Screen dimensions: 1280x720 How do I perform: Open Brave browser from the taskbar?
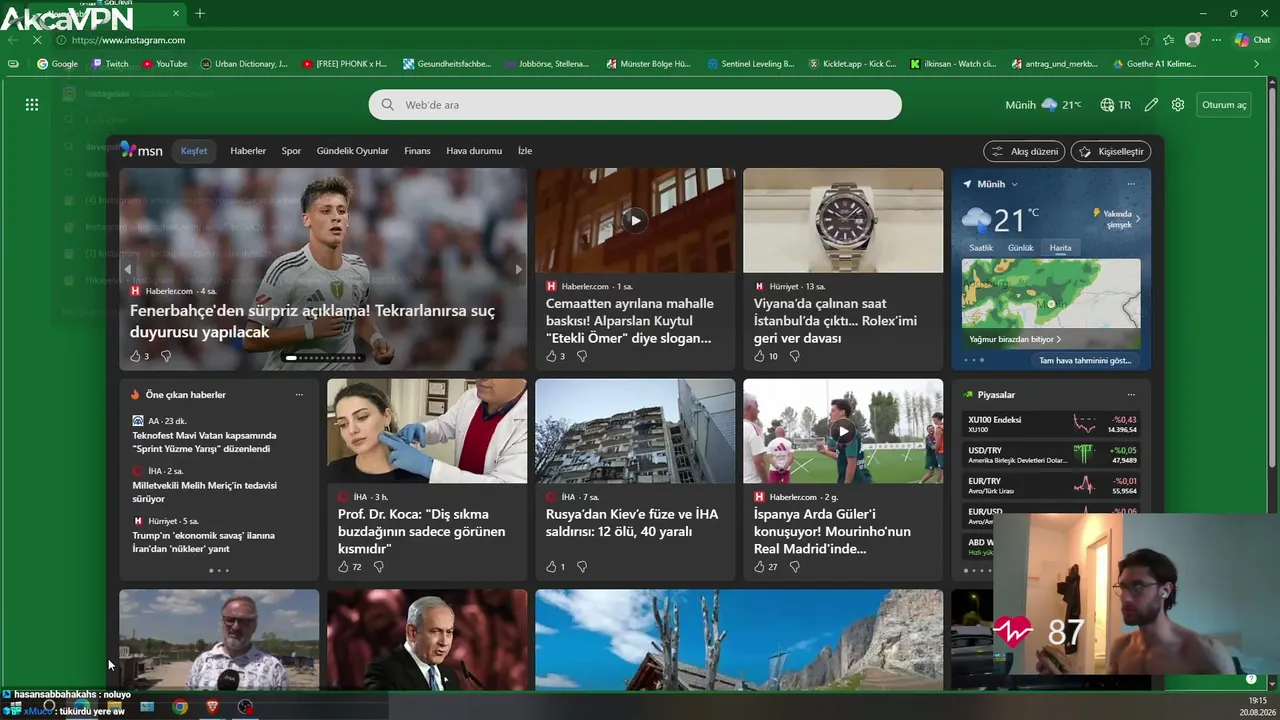(x=213, y=707)
